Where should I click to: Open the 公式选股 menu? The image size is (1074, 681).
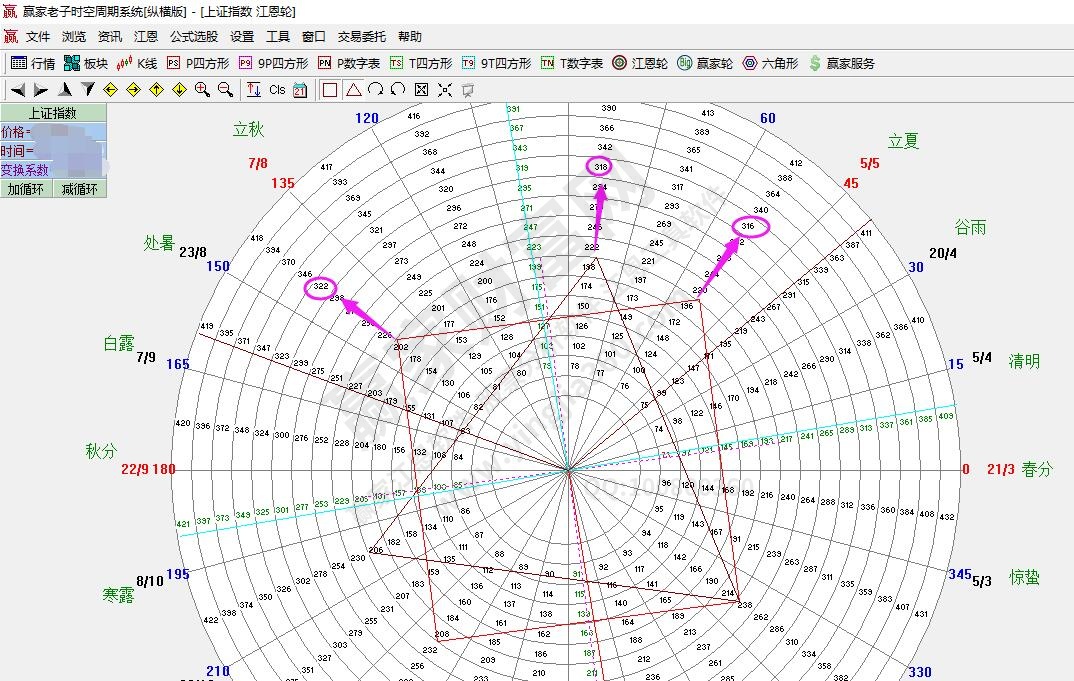(x=193, y=37)
